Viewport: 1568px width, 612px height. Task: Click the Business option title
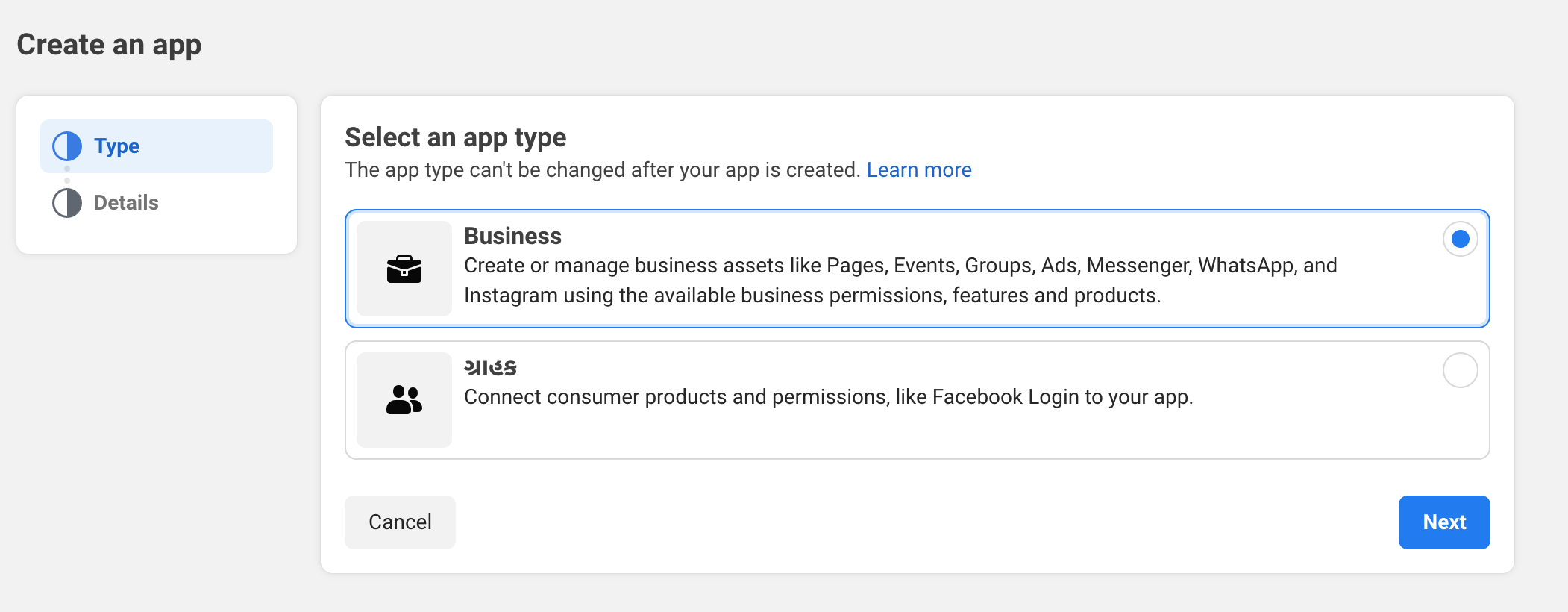[512, 236]
